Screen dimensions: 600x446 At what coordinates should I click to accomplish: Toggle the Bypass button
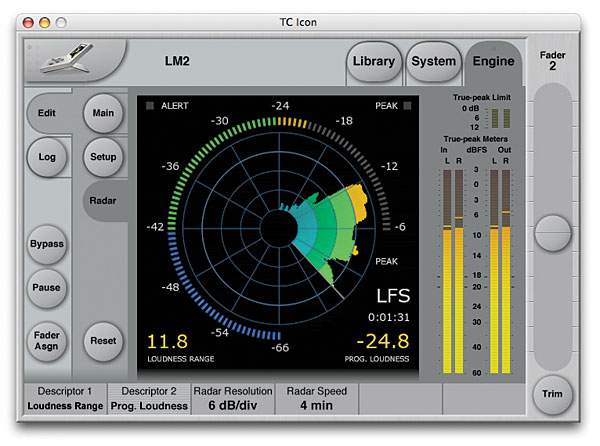47,244
